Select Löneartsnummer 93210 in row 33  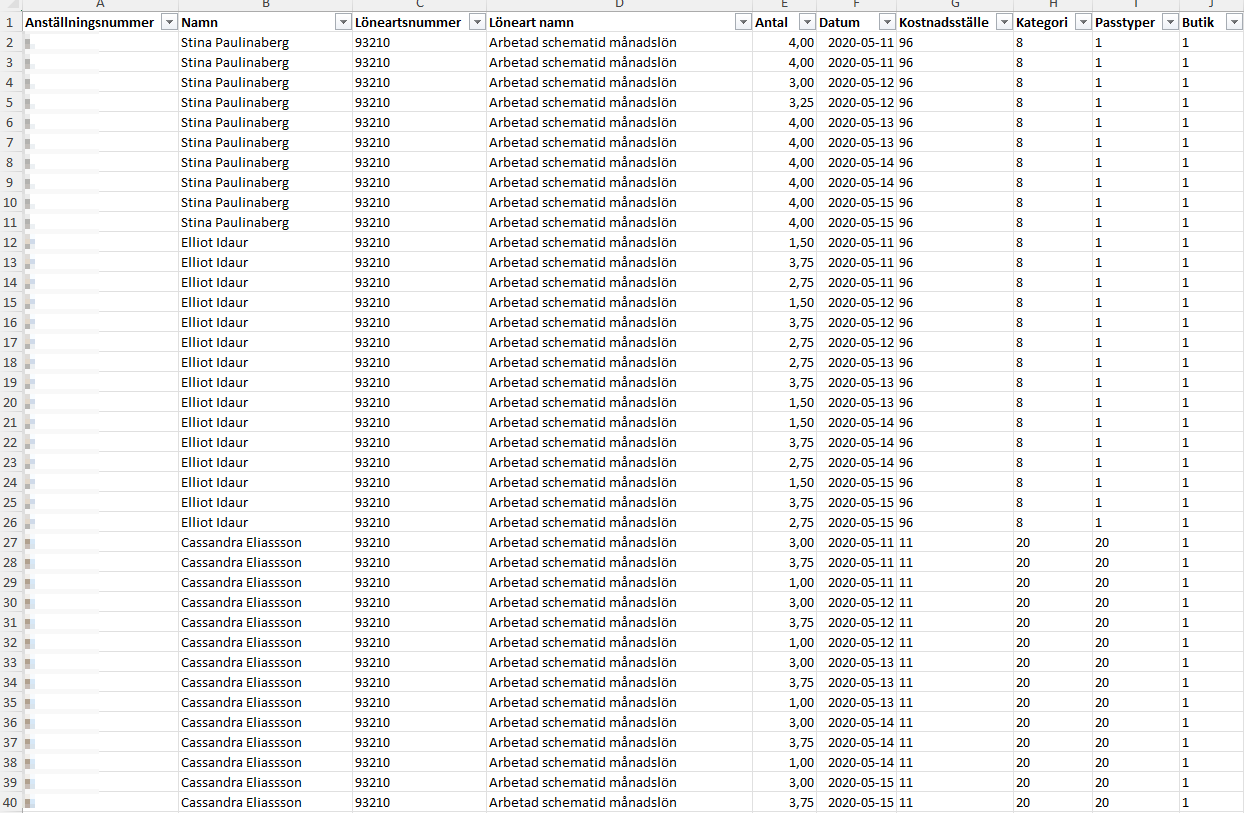(419, 662)
